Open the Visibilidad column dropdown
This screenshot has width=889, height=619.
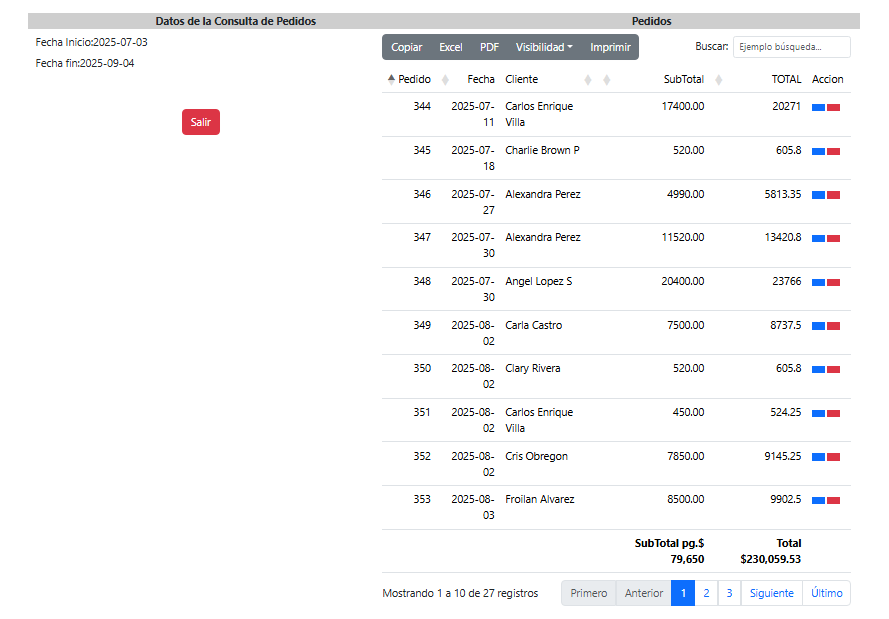544,47
